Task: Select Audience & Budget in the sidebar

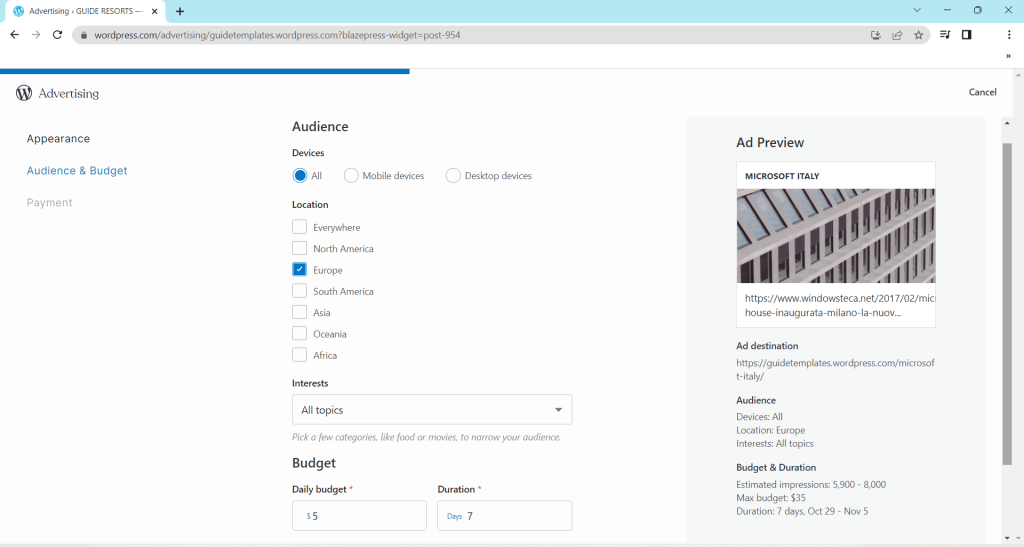Action: tap(77, 171)
